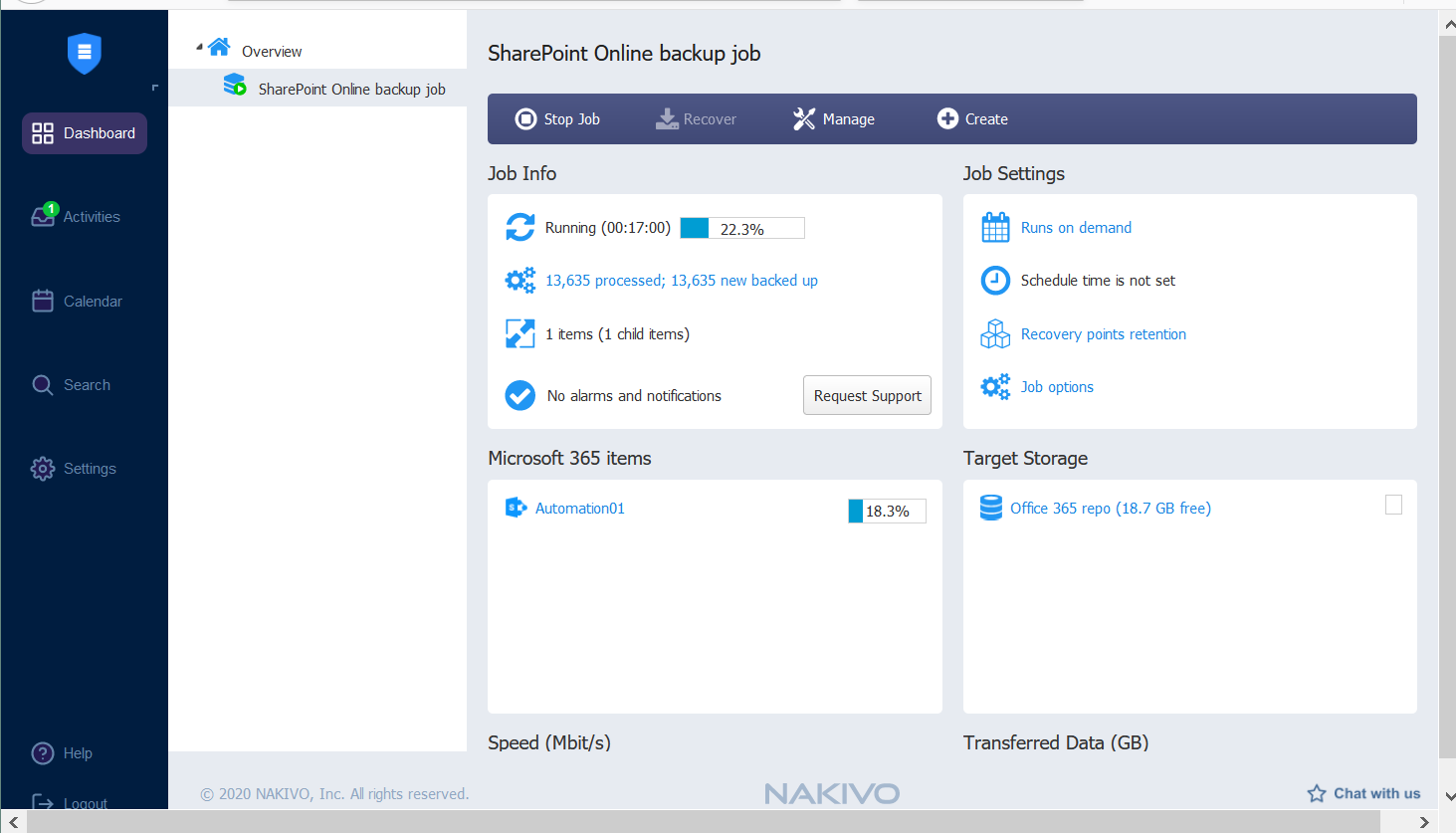Click the Search magnifier icon

[43, 385]
